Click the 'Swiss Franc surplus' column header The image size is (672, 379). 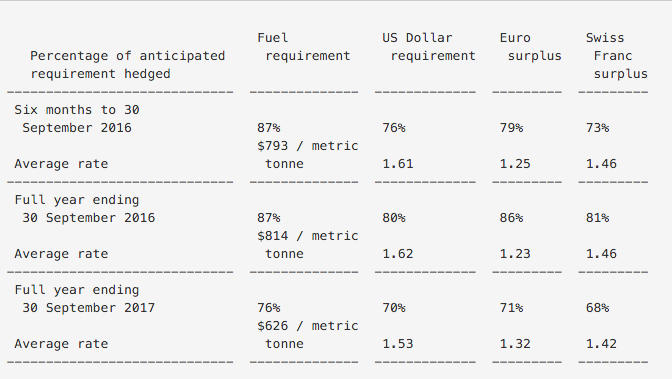[617, 56]
